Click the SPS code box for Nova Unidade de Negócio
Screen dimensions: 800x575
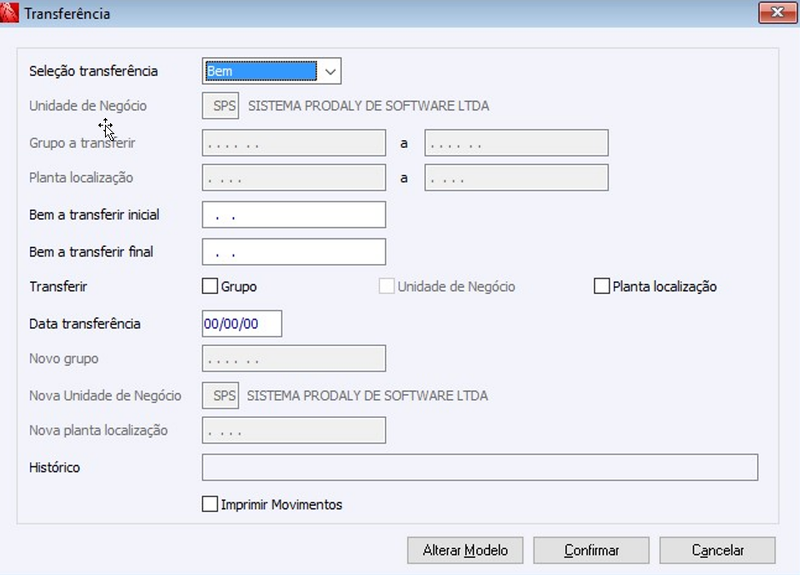(220, 395)
